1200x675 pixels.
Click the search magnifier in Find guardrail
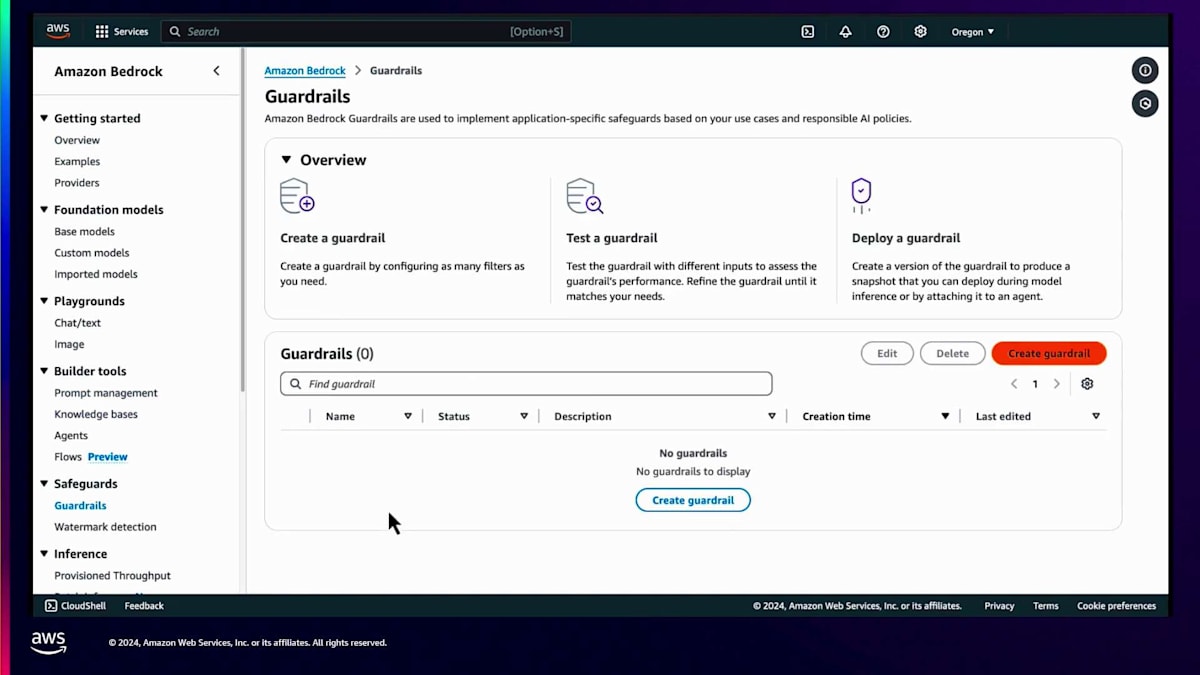[295, 384]
